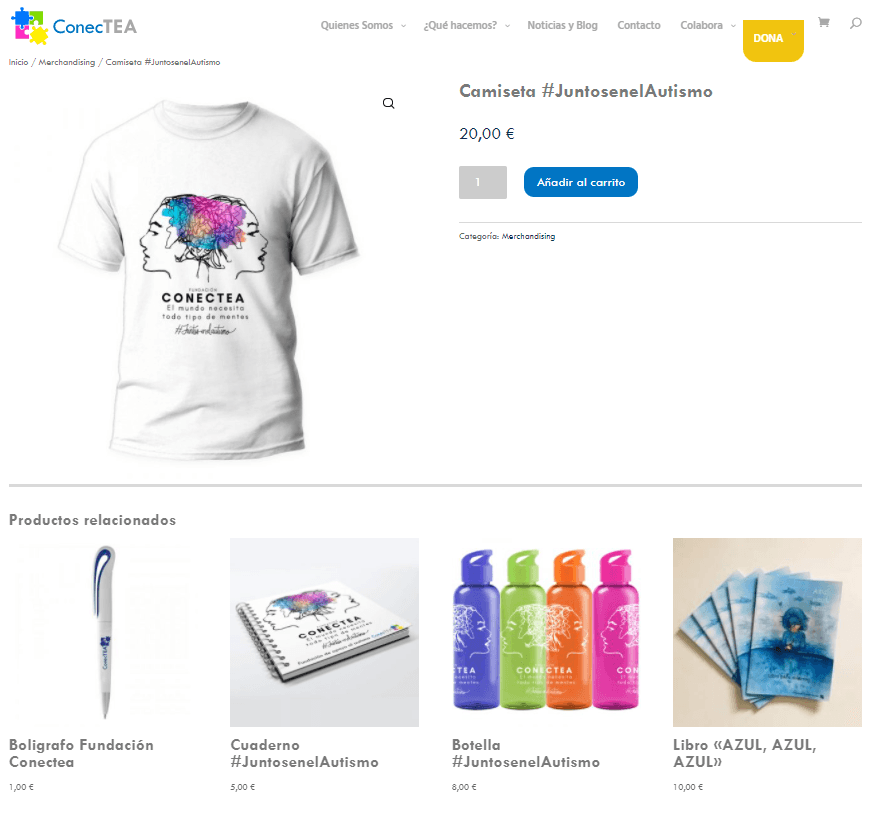Zoom product image with magnifier icon
Image resolution: width=891 pixels, height=818 pixels.
point(388,103)
